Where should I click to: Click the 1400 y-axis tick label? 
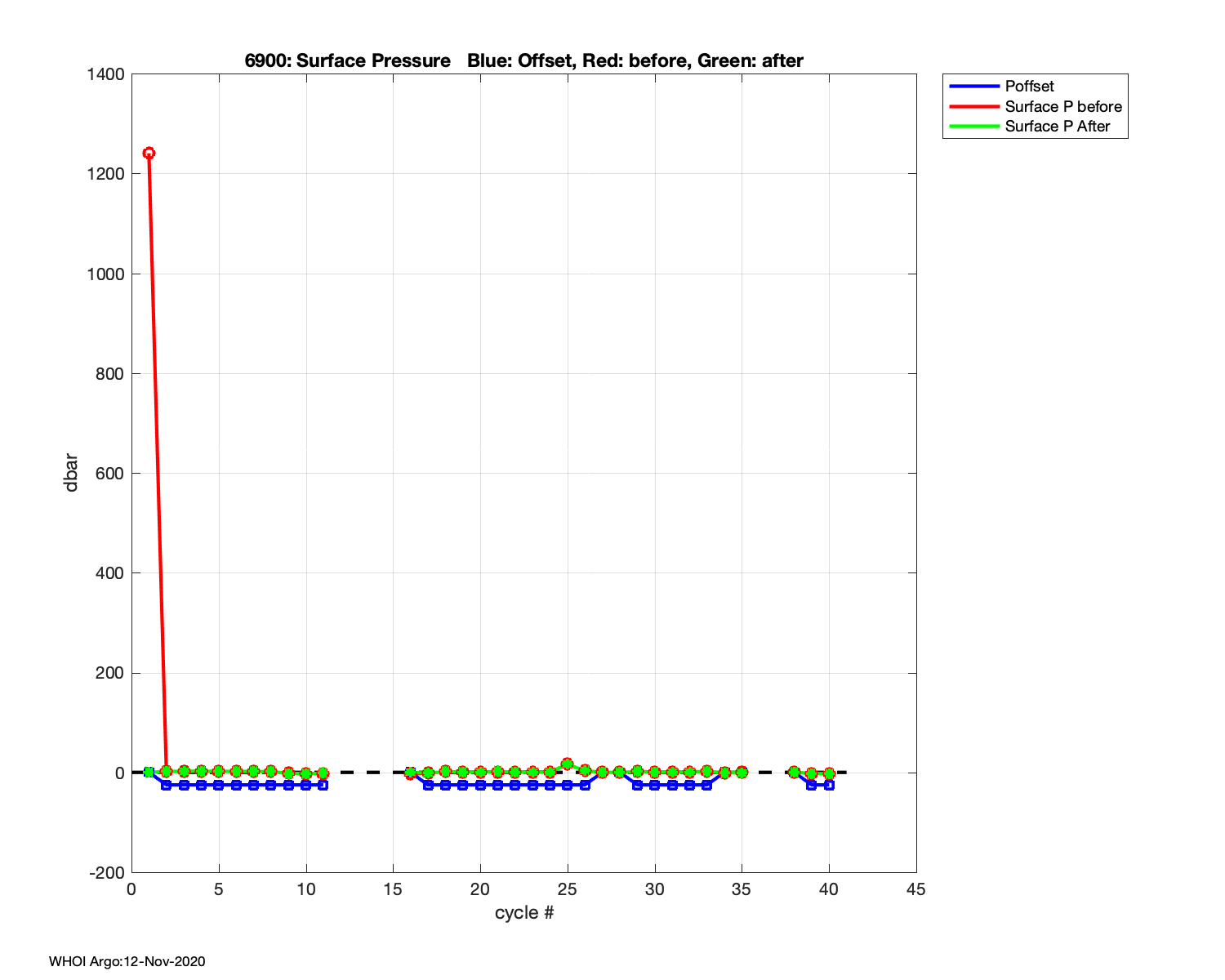tap(105, 74)
